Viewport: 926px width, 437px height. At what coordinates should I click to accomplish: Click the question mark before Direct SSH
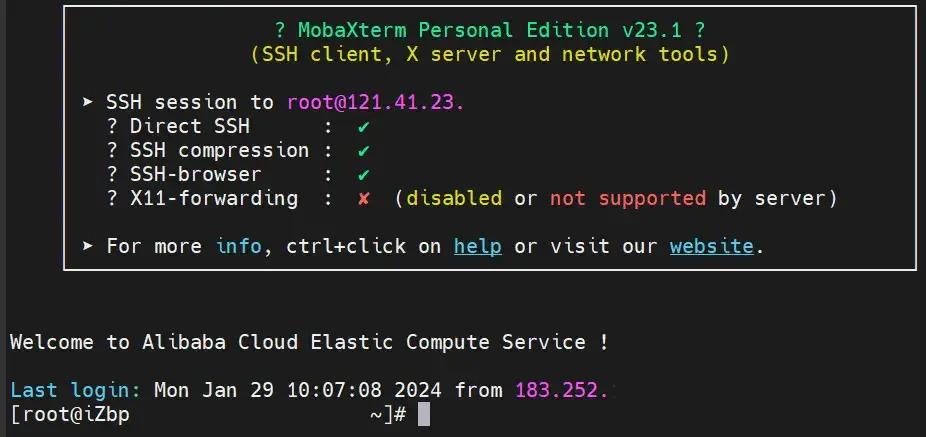coord(112,126)
